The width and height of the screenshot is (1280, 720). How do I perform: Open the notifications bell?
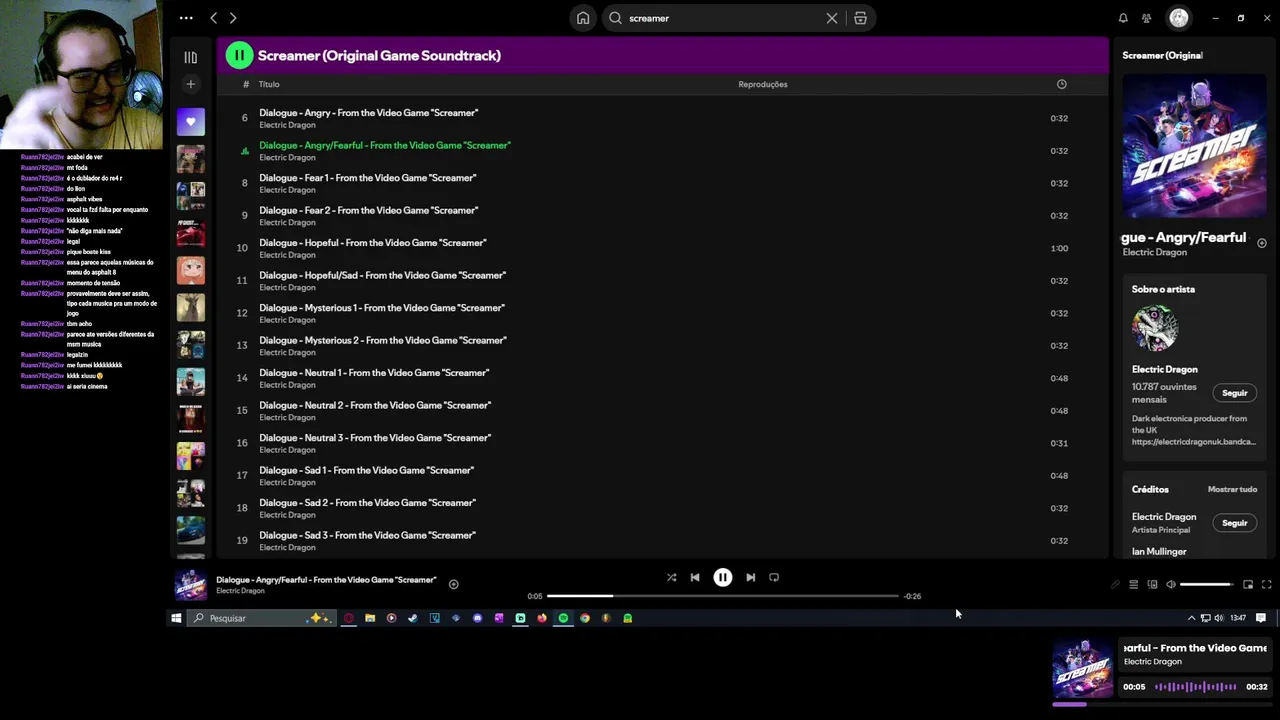(x=1123, y=18)
